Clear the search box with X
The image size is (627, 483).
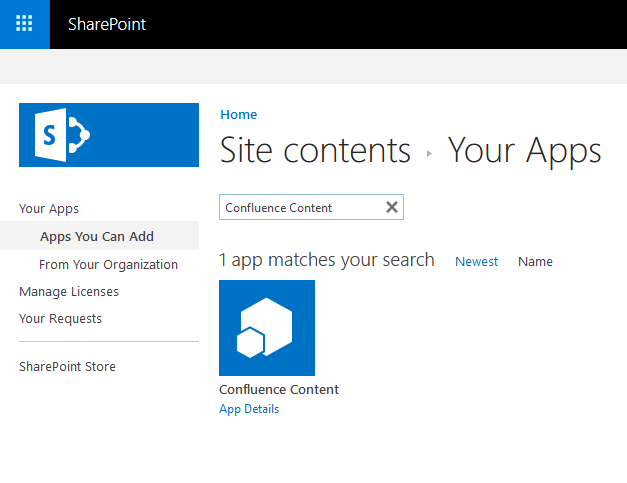392,207
